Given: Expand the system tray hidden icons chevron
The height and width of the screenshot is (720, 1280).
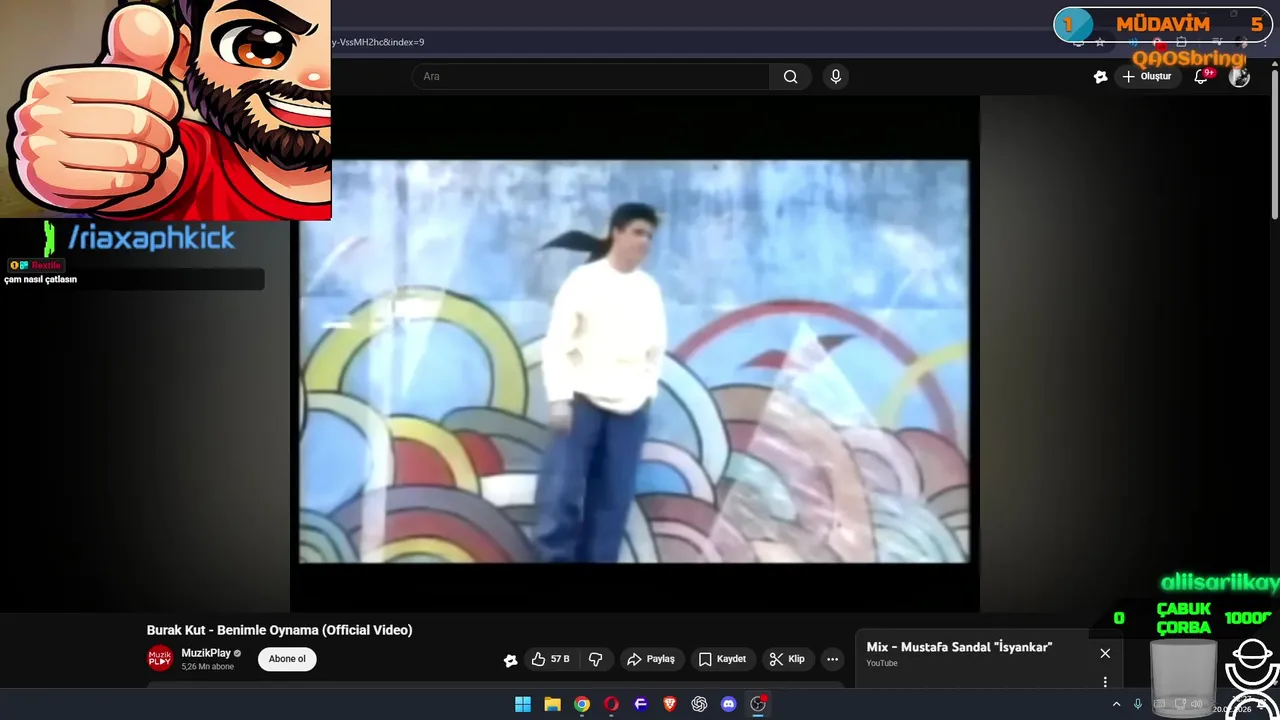Looking at the screenshot, I should coord(1117,704).
